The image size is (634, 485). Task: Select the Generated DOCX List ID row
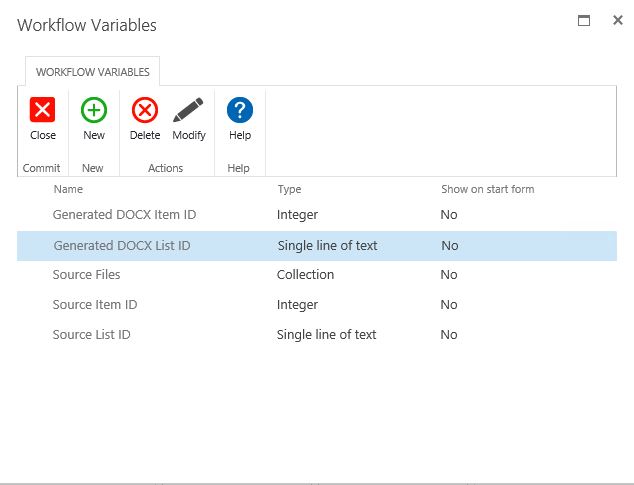[x=122, y=245]
